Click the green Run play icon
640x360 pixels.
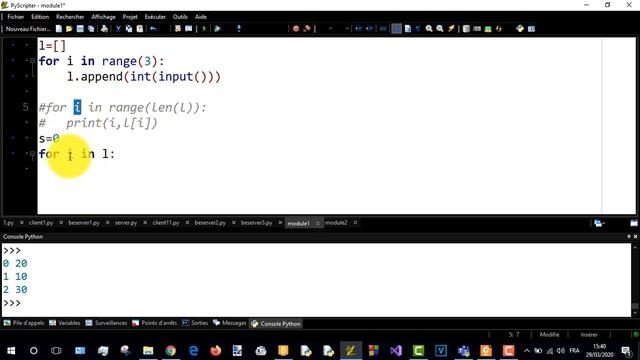[204, 29]
